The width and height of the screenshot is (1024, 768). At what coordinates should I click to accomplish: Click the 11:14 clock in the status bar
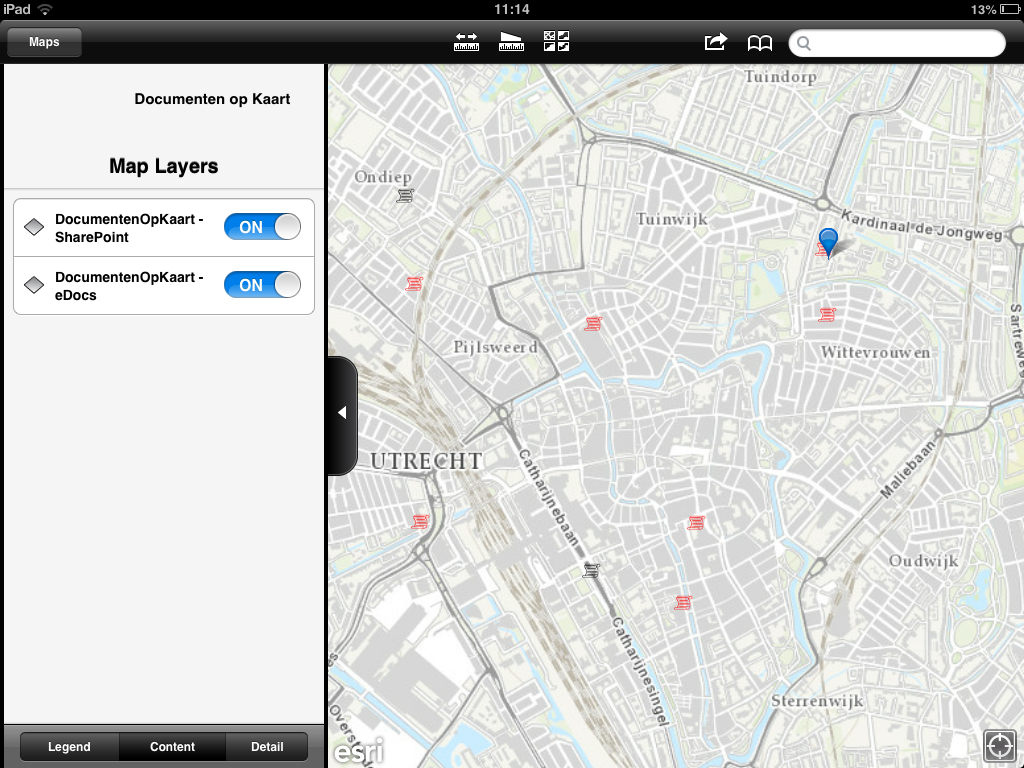pos(511,9)
